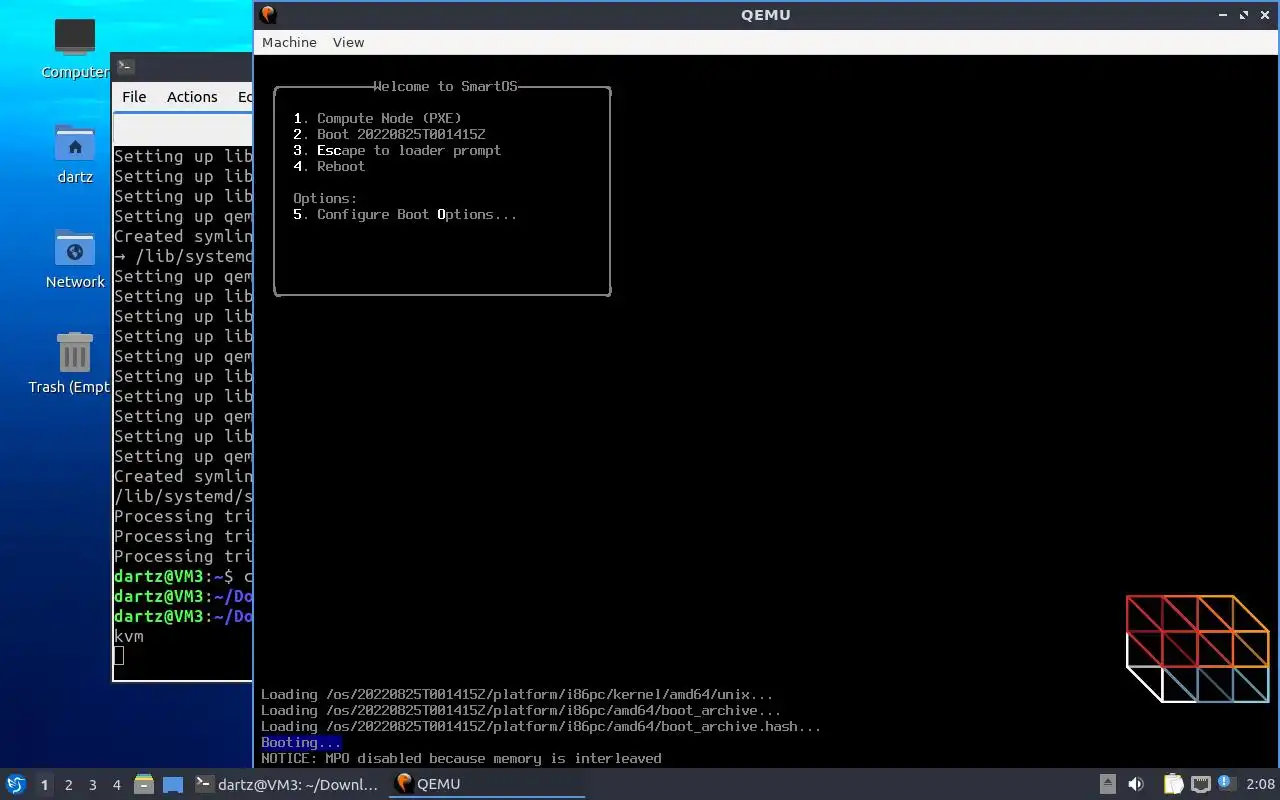Switch to workspace 2
1280x800 pixels.
(69, 785)
